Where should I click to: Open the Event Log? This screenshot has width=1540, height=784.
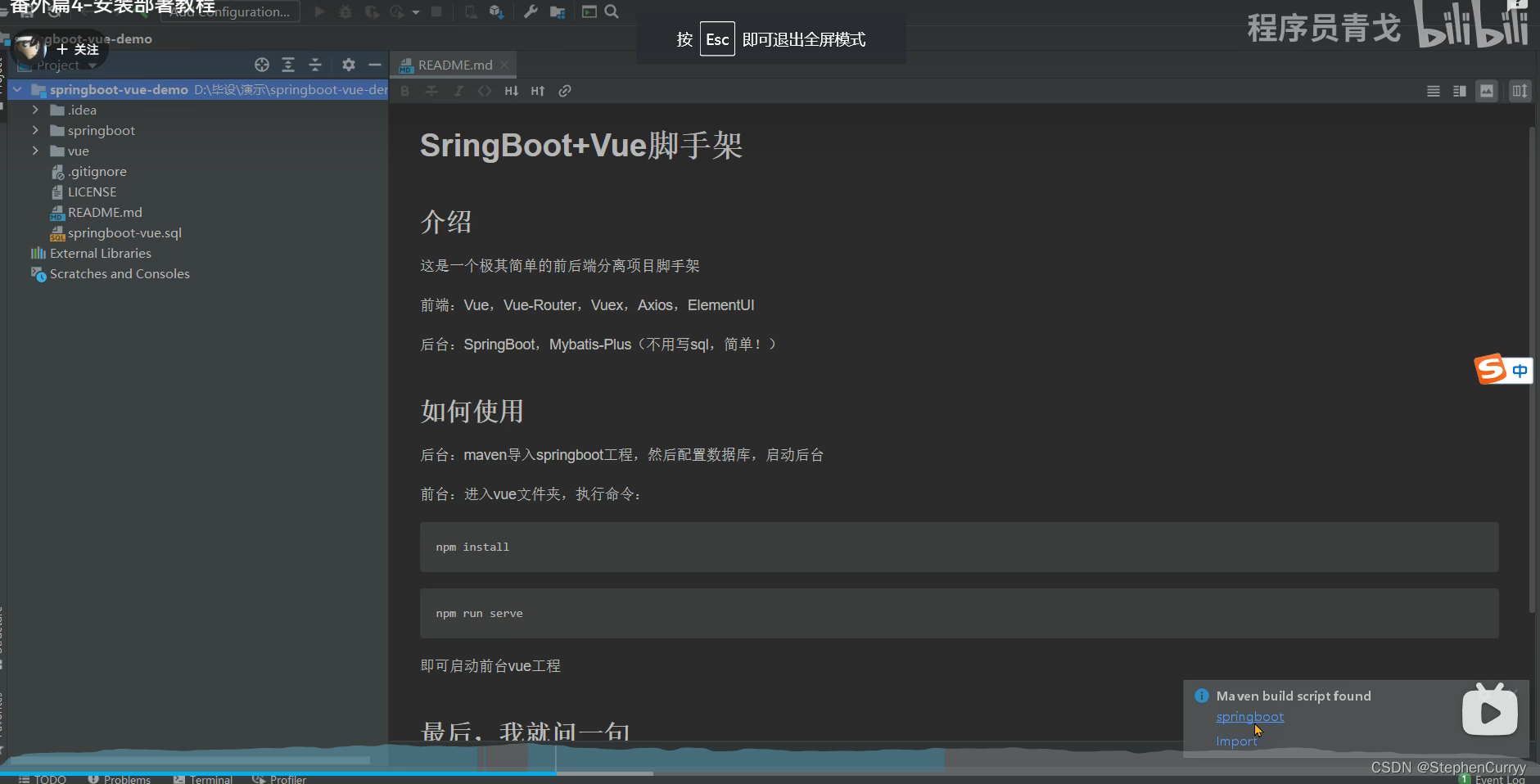[1492, 779]
